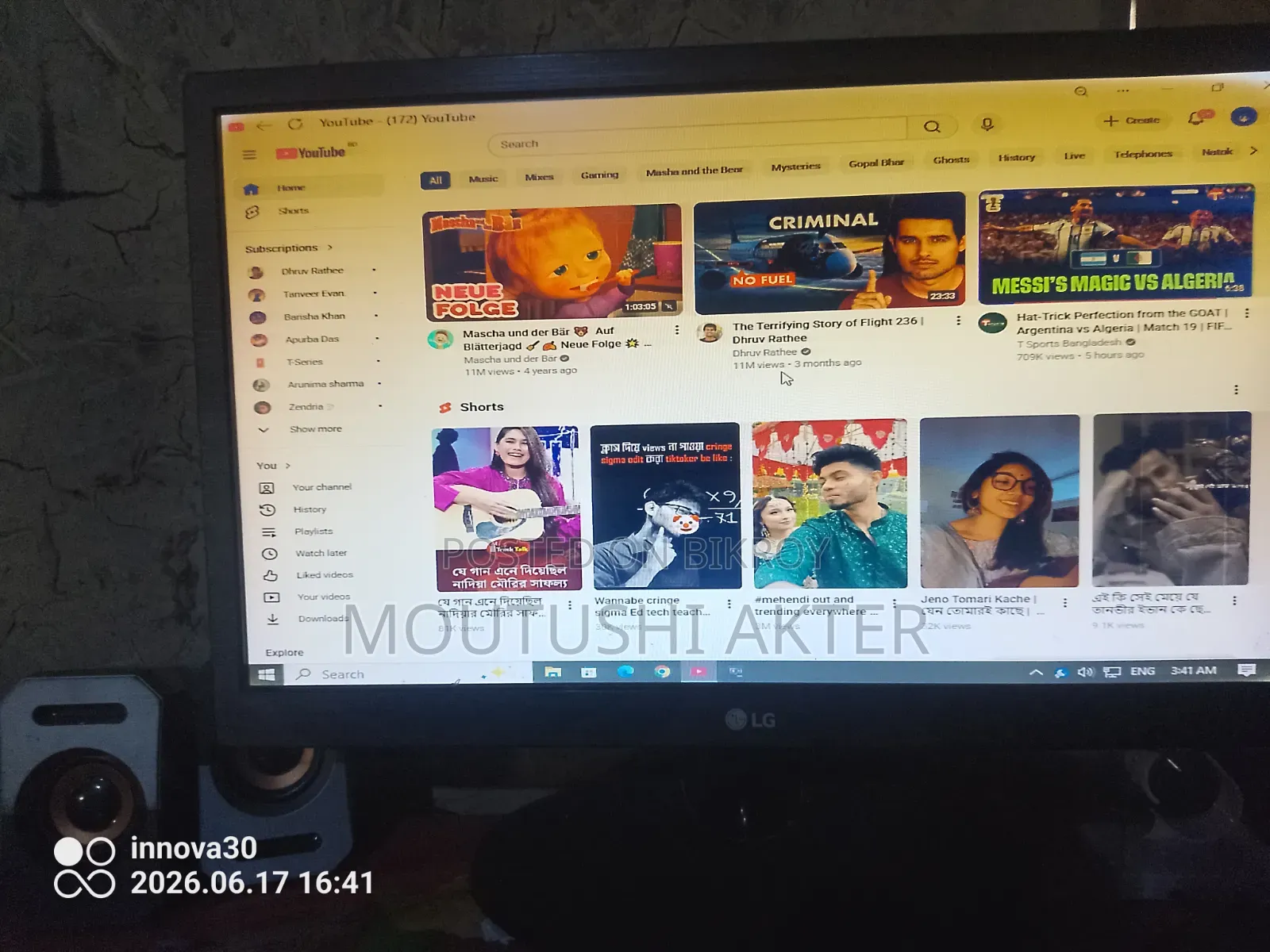Select the Telephones filter chip
The width and height of the screenshot is (1270, 952).
1143,154
